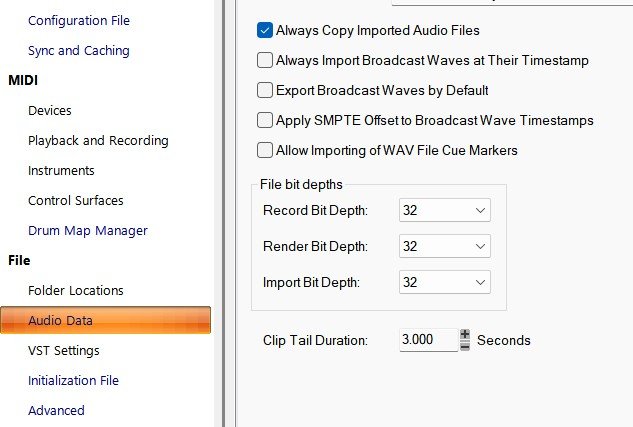Open the Drum Map Manager page
The width and height of the screenshot is (633, 427).
[87, 230]
